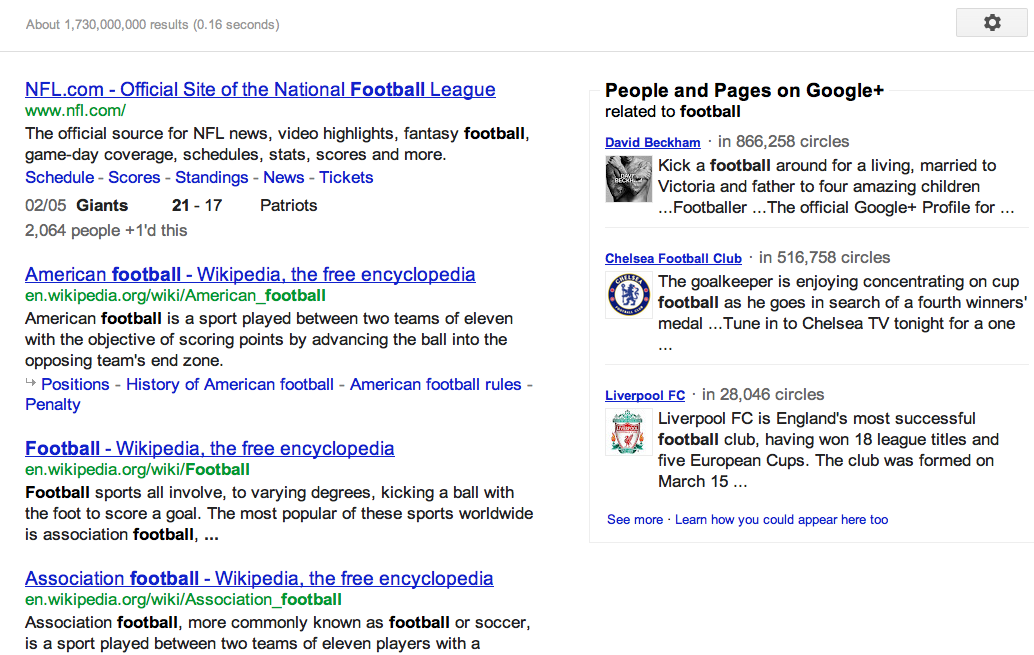Click 'About 1,730,000,000 results' stats text
The height and width of the screenshot is (655, 1034).
[x=152, y=24]
